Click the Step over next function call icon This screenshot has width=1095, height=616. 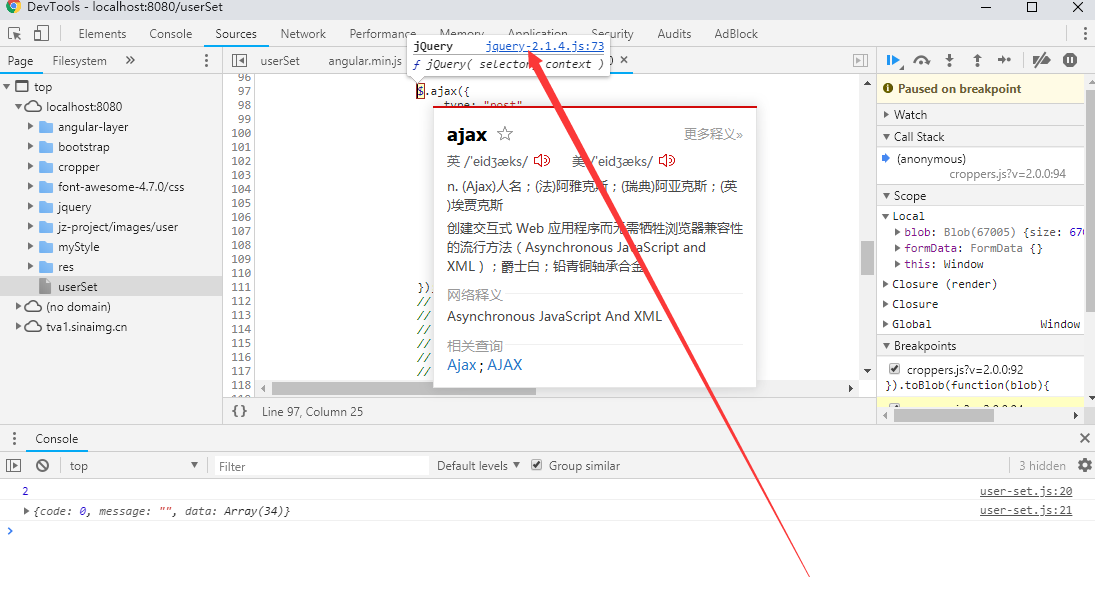tap(921, 60)
